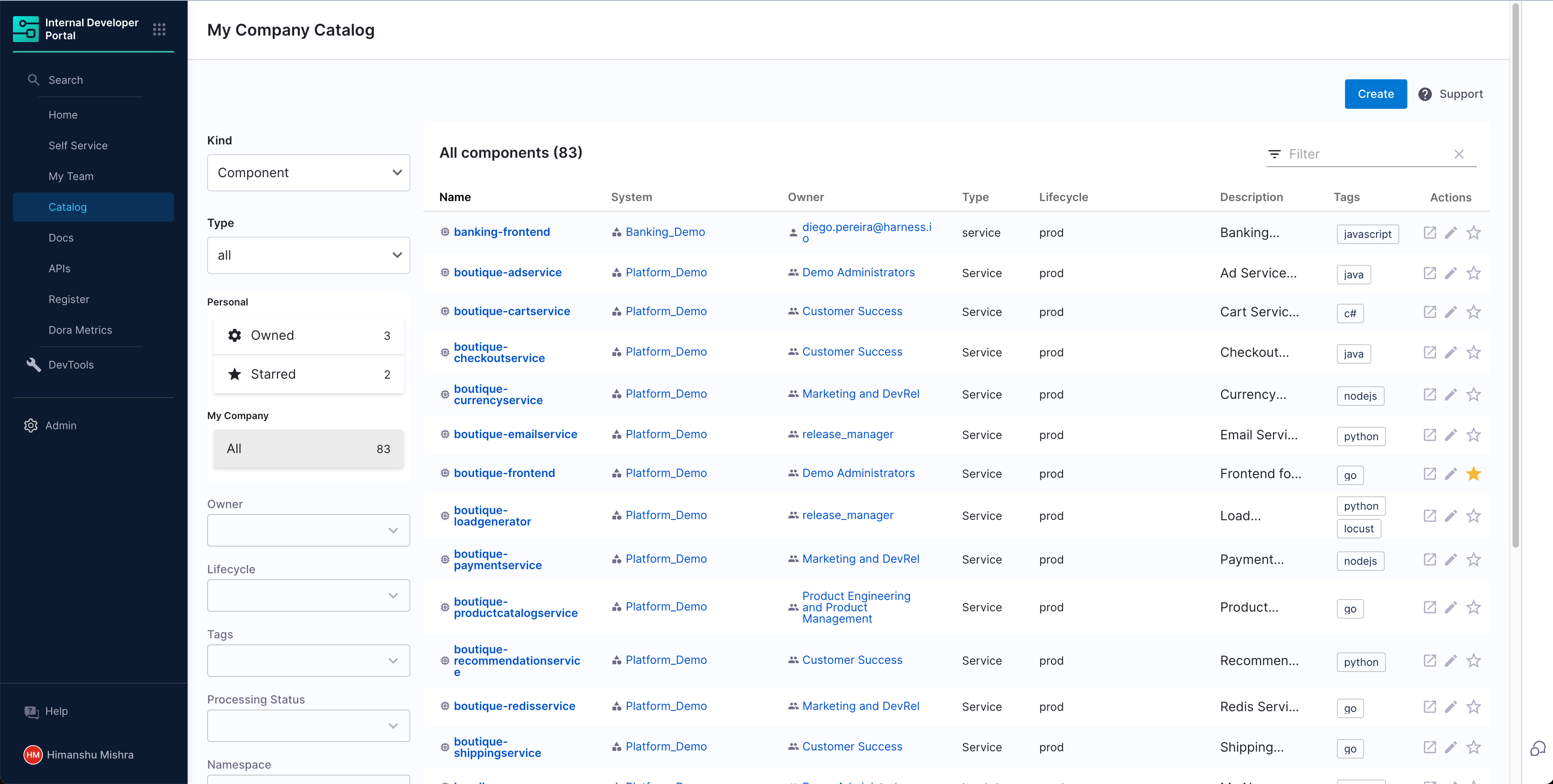This screenshot has width=1553, height=784.
Task: Click the edit pencil for boutique-emailservice
Action: point(1451,434)
